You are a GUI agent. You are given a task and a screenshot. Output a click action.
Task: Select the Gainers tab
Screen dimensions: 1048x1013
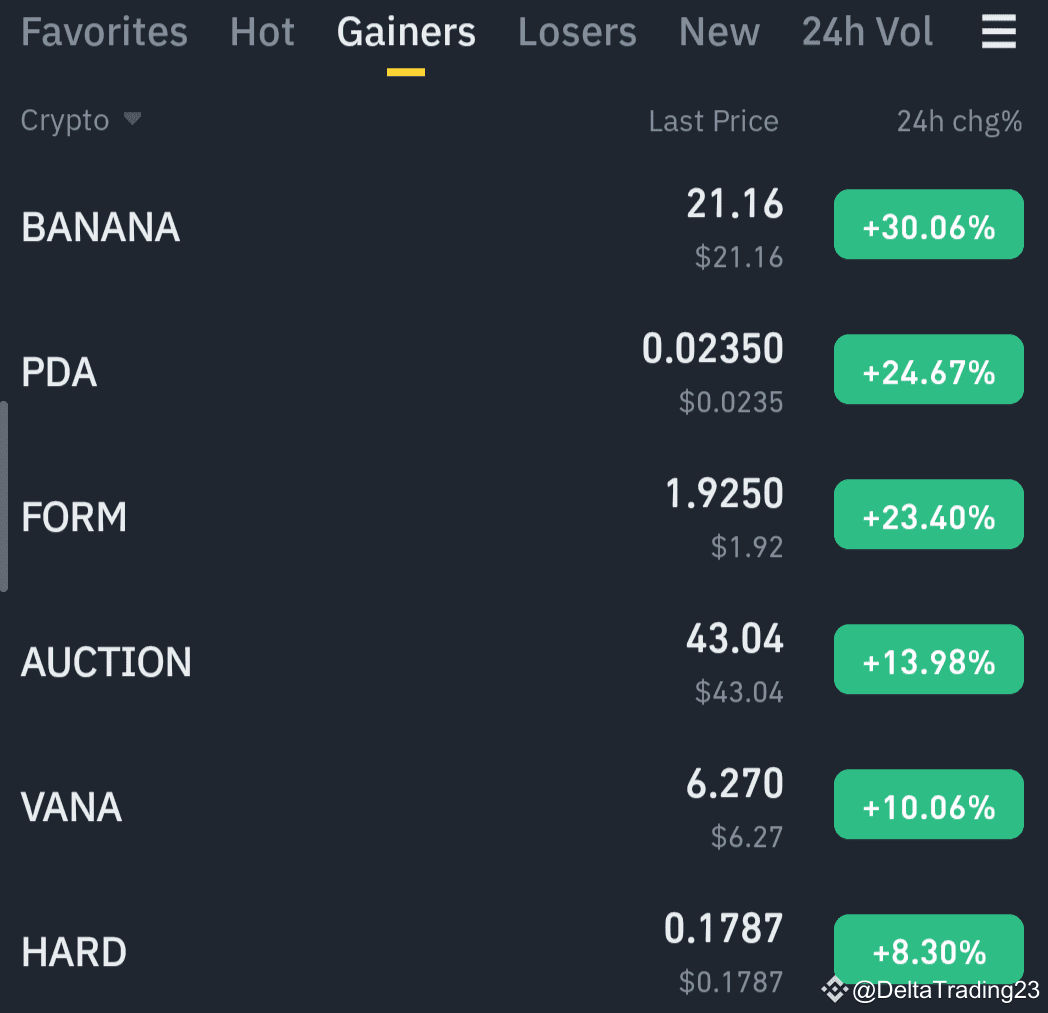click(406, 32)
